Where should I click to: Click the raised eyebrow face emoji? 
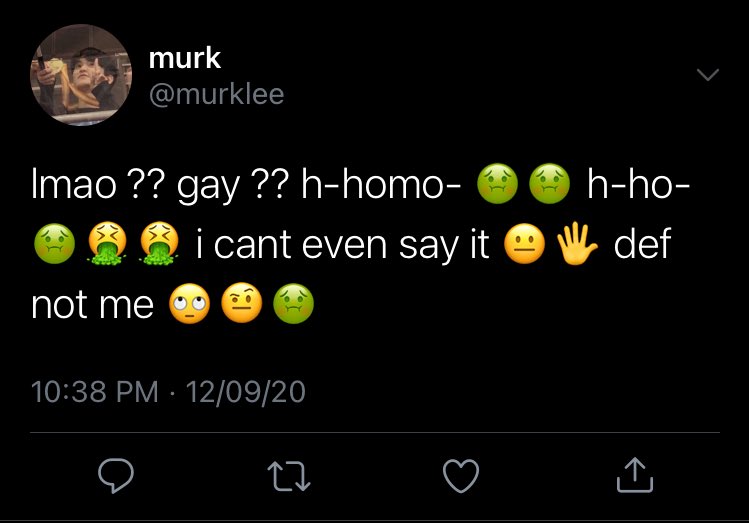click(x=242, y=304)
